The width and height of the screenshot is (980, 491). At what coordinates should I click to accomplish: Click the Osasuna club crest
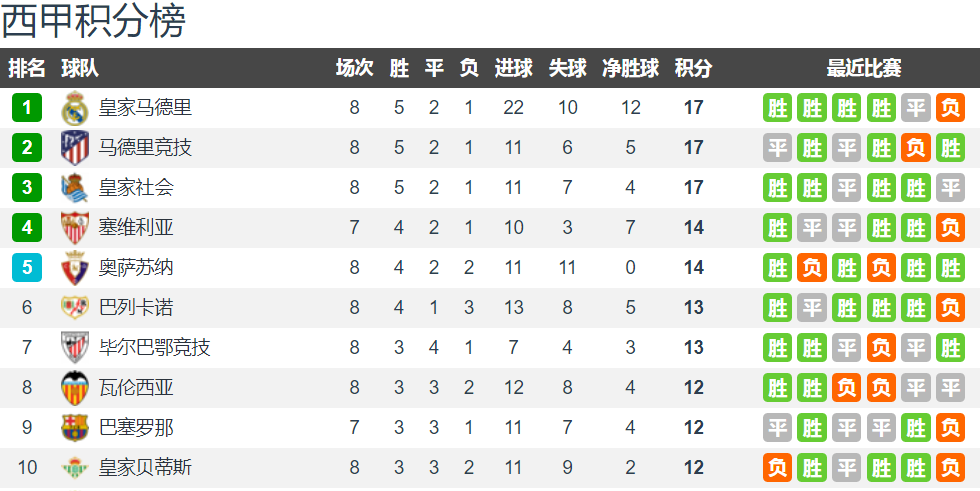tap(75, 268)
